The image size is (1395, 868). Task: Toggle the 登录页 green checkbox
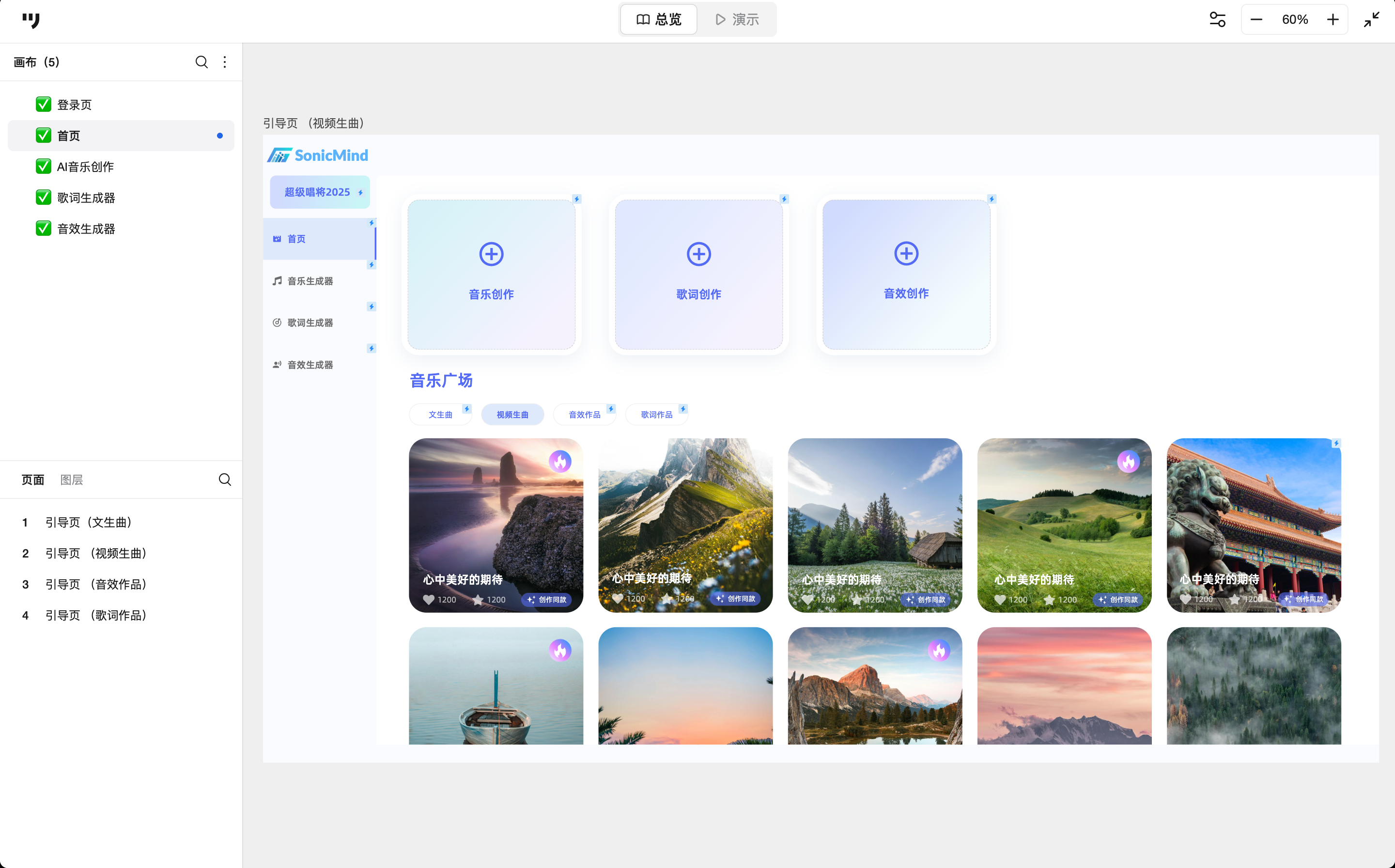[43, 105]
